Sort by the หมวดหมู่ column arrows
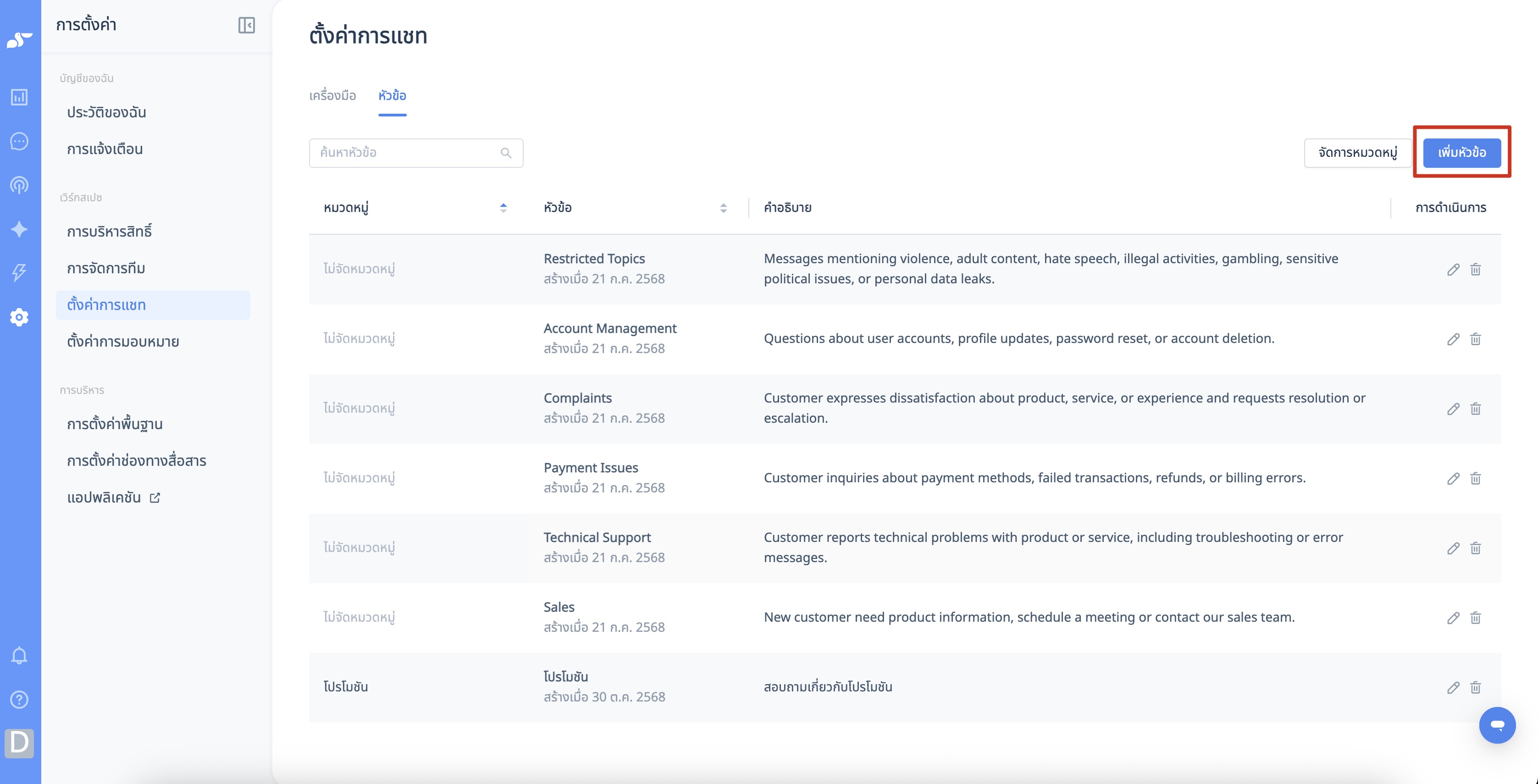Screen dimensions: 1538x784 [503, 208]
